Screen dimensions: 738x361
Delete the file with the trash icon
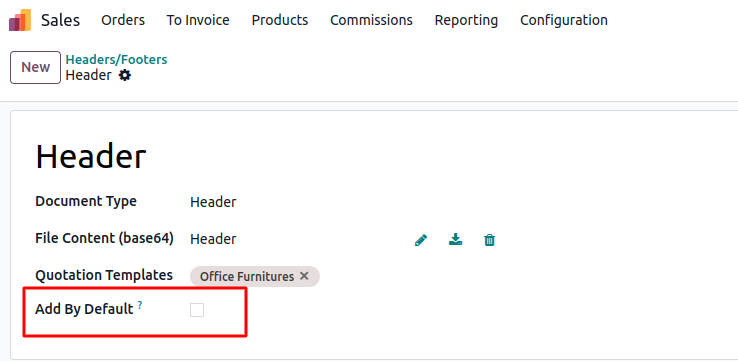[x=489, y=240]
